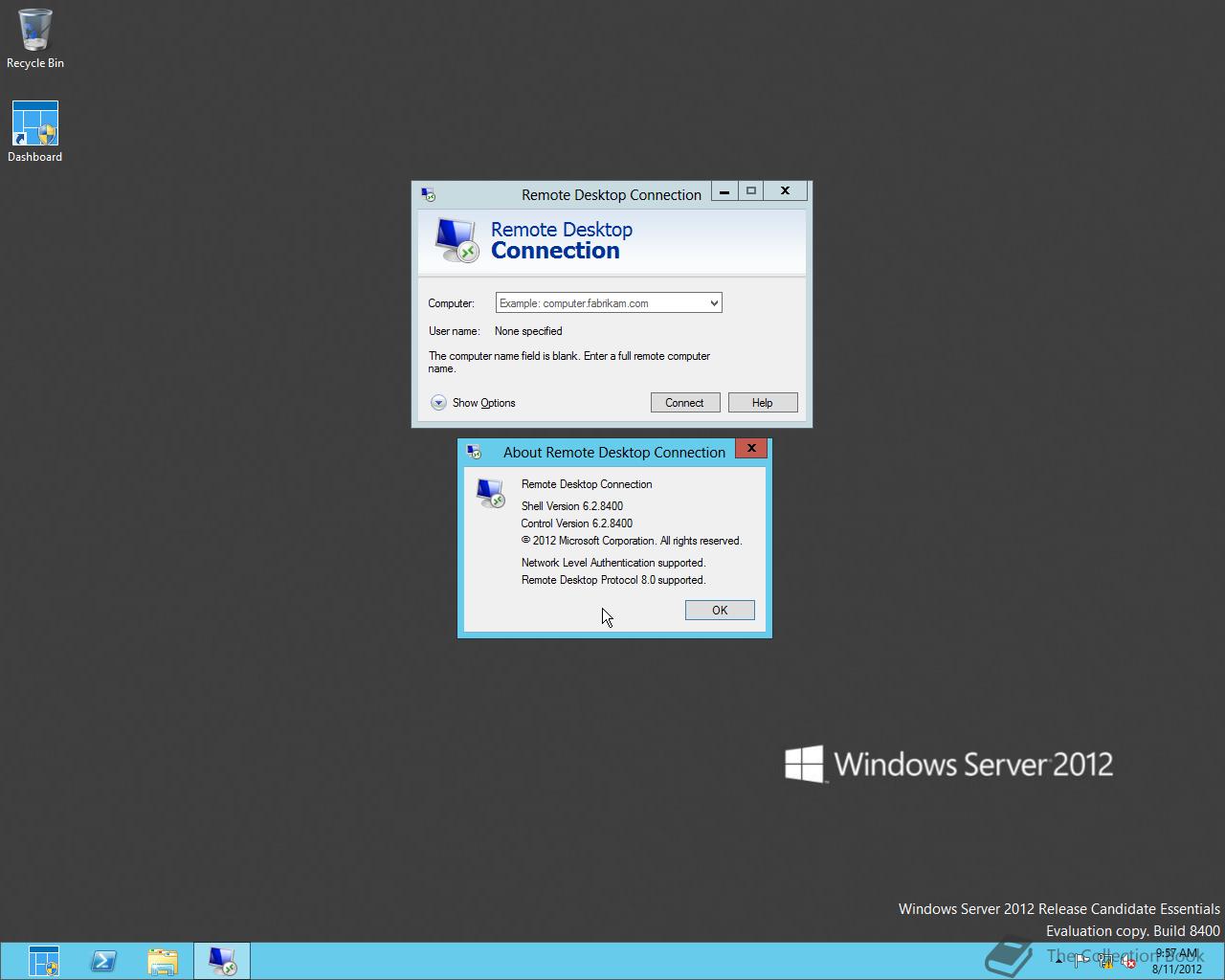Screen dimensions: 1225x980
Task: Close the Remote Desktop Connection window
Action: click(786, 190)
